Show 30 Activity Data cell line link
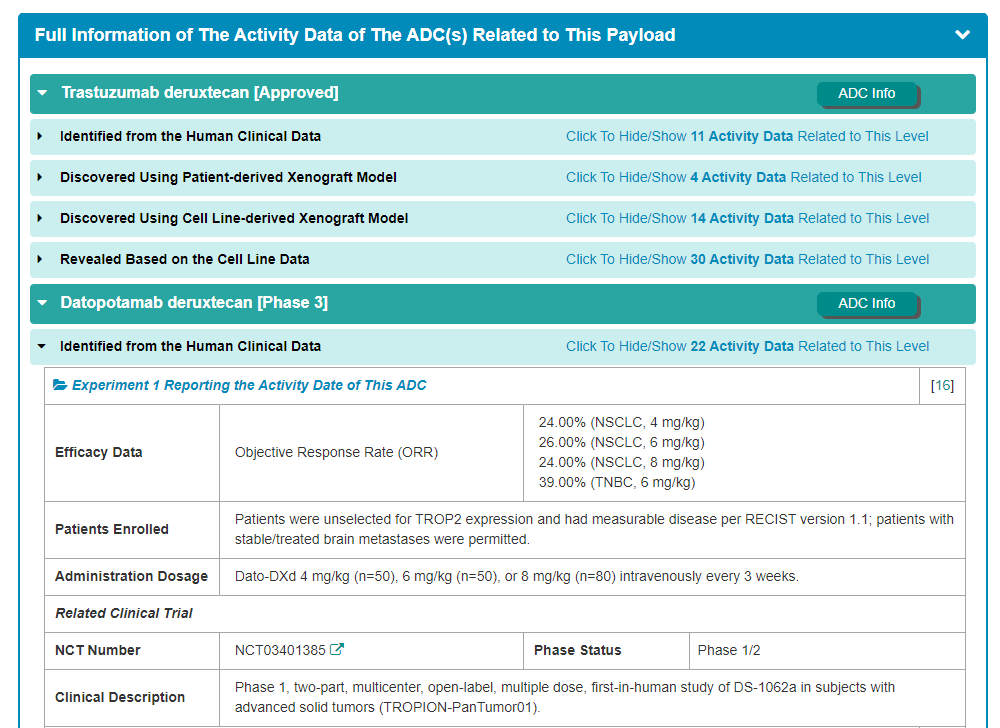 pyautogui.click(x=746, y=259)
